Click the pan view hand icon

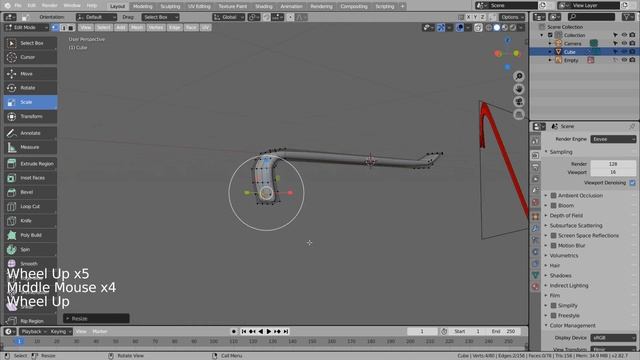(519, 89)
